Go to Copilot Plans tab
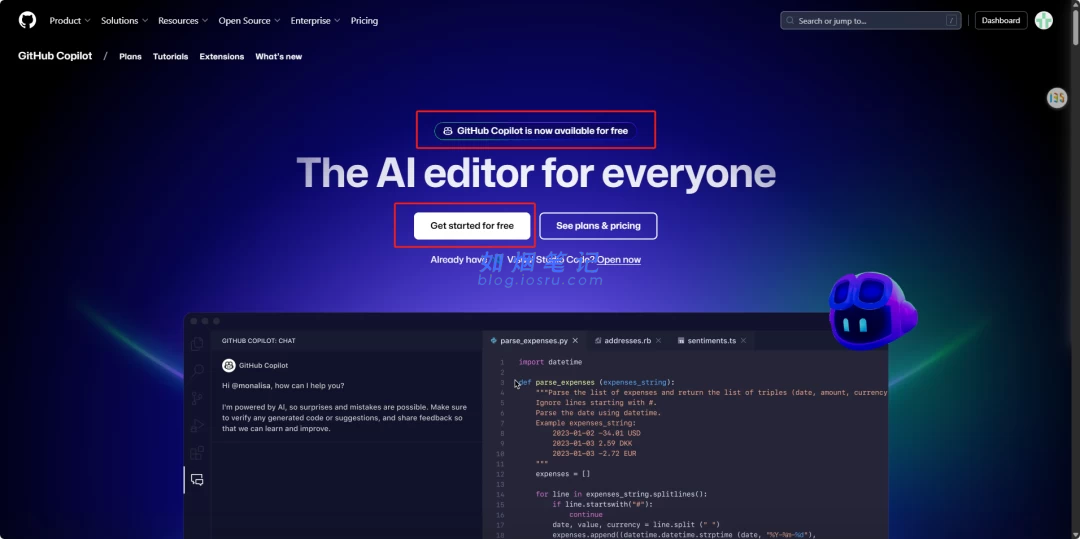Viewport: 1080px width, 539px height. 130,56
